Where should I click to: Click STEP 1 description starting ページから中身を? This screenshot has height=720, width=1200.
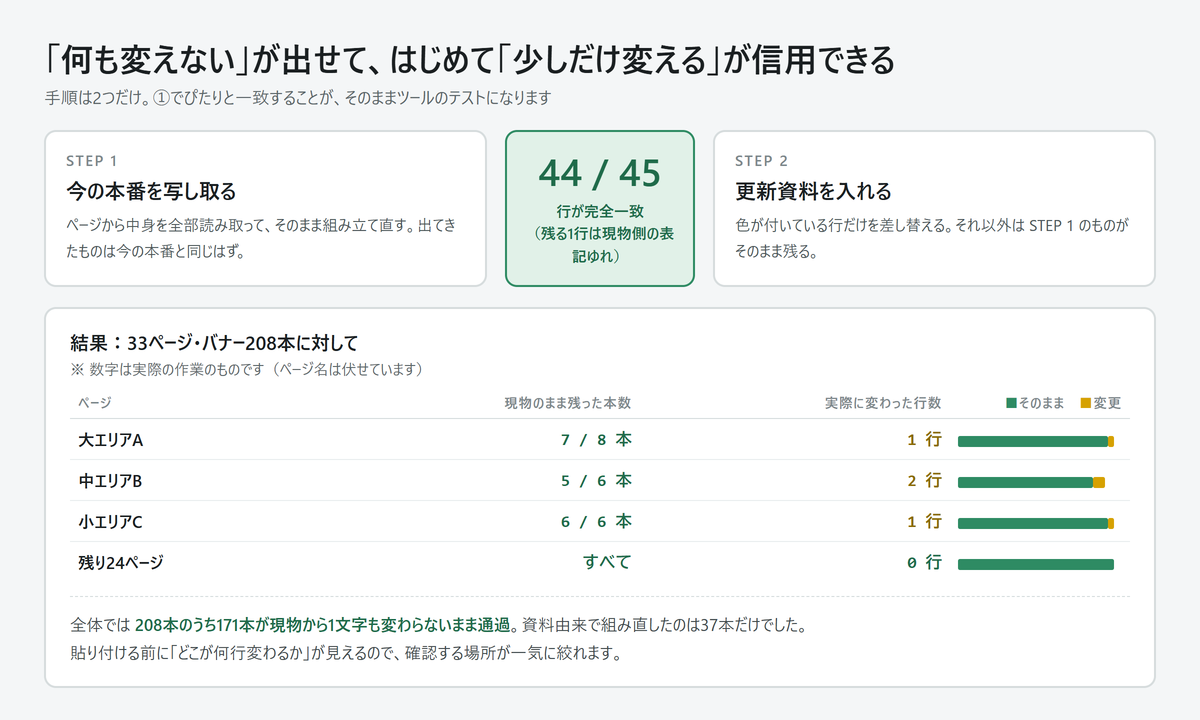coord(261,238)
